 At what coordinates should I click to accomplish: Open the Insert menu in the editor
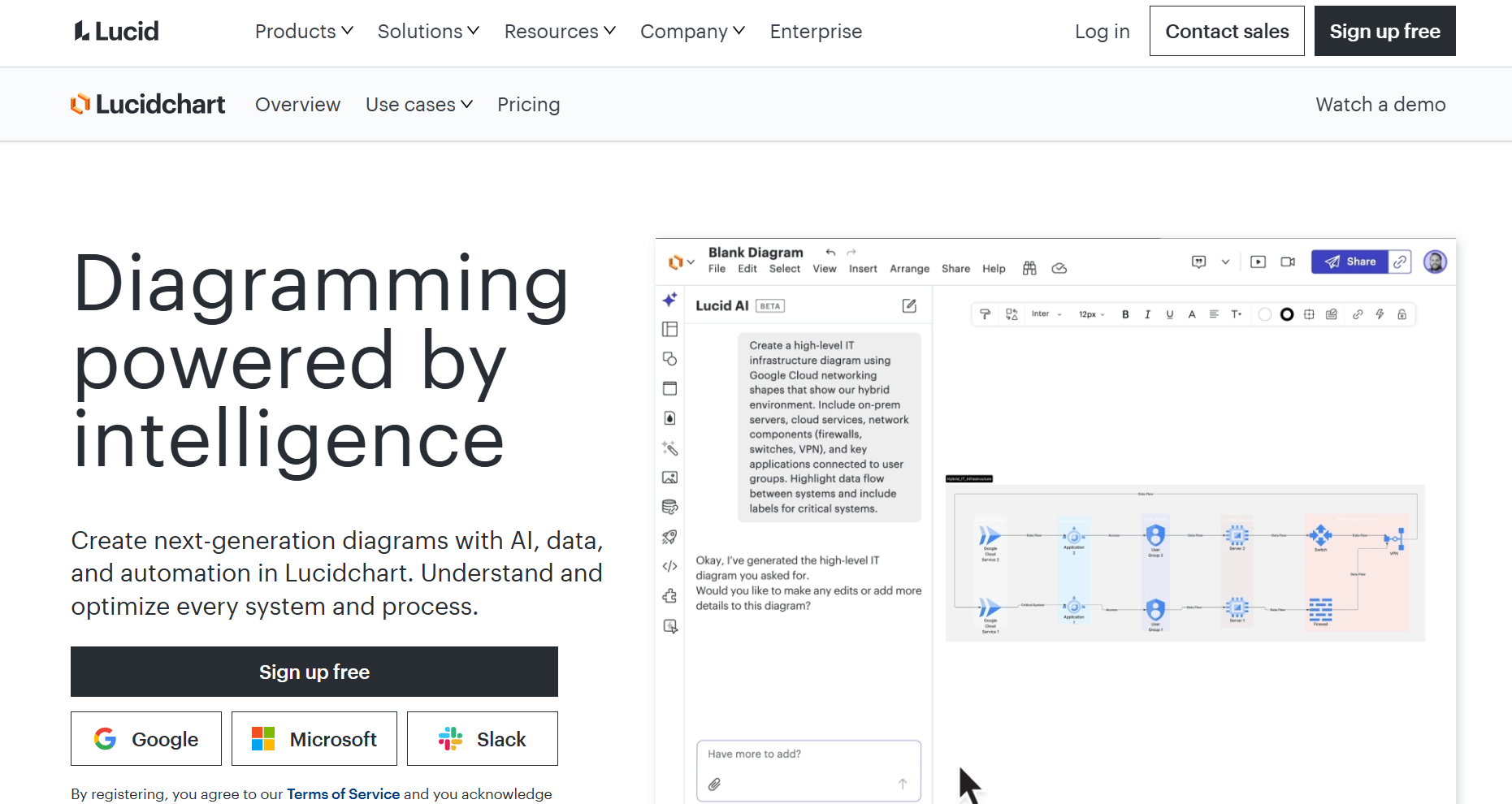tap(863, 268)
